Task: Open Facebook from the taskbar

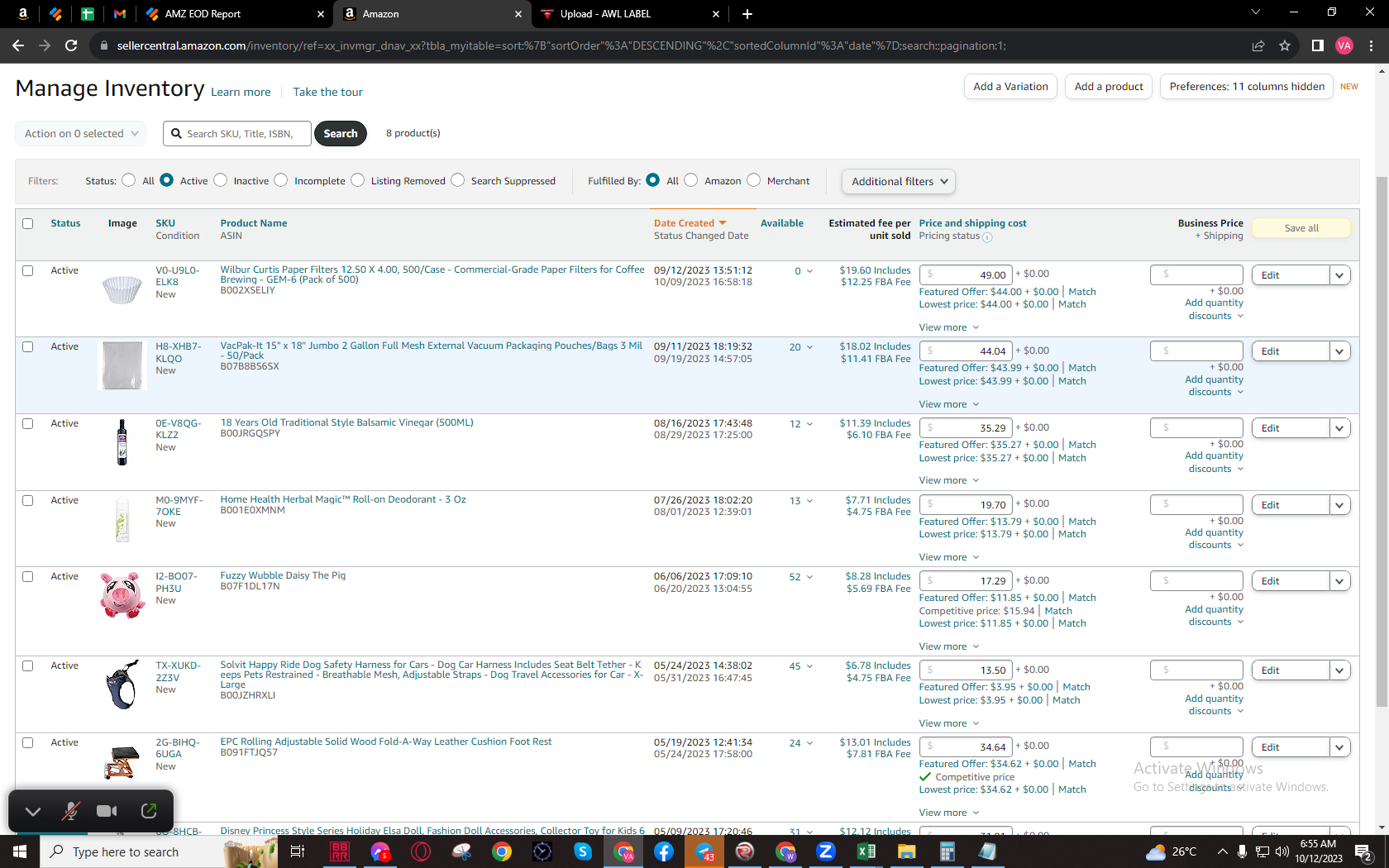Action: pyautogui.click(x=664, y=851)
